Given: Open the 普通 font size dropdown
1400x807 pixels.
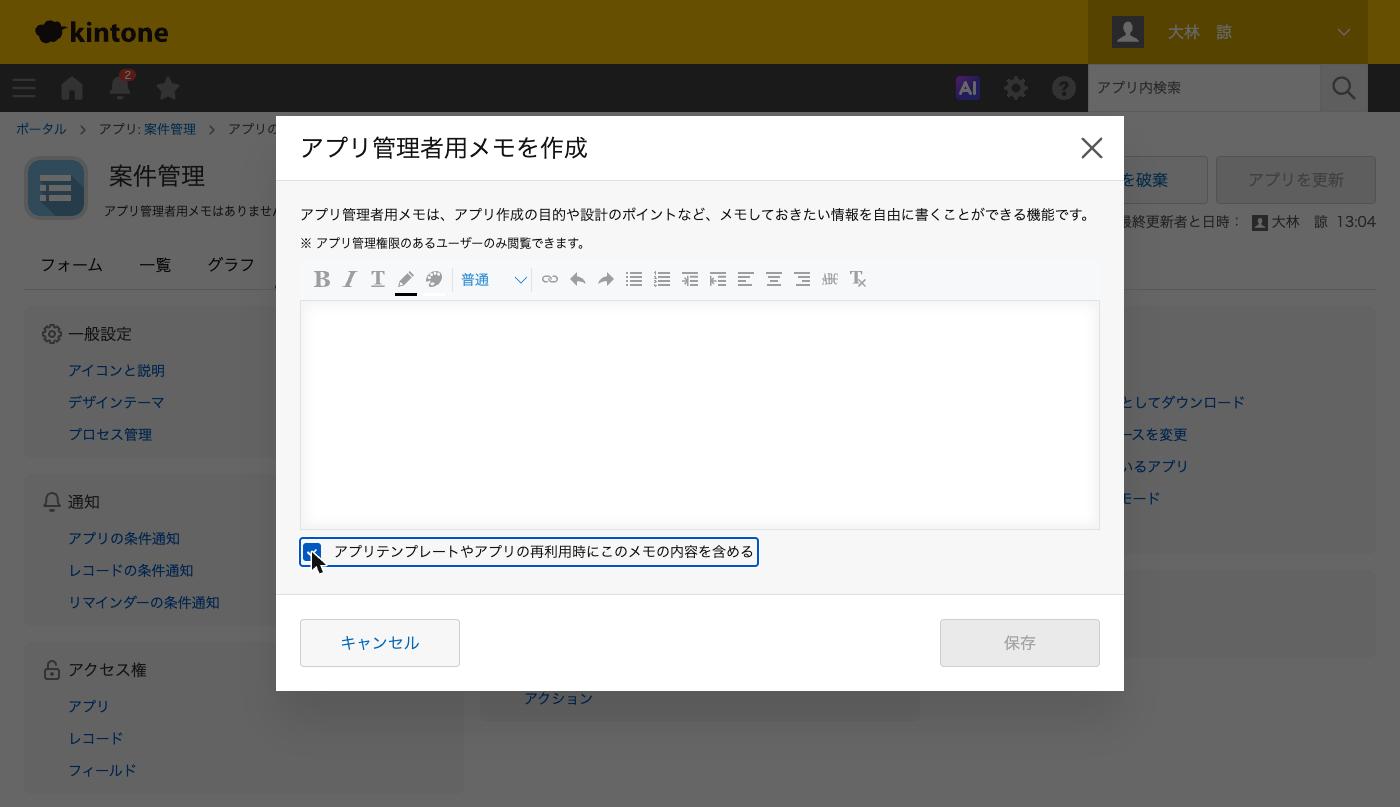Looking at the screenshot, I should [x=493, y=280].
